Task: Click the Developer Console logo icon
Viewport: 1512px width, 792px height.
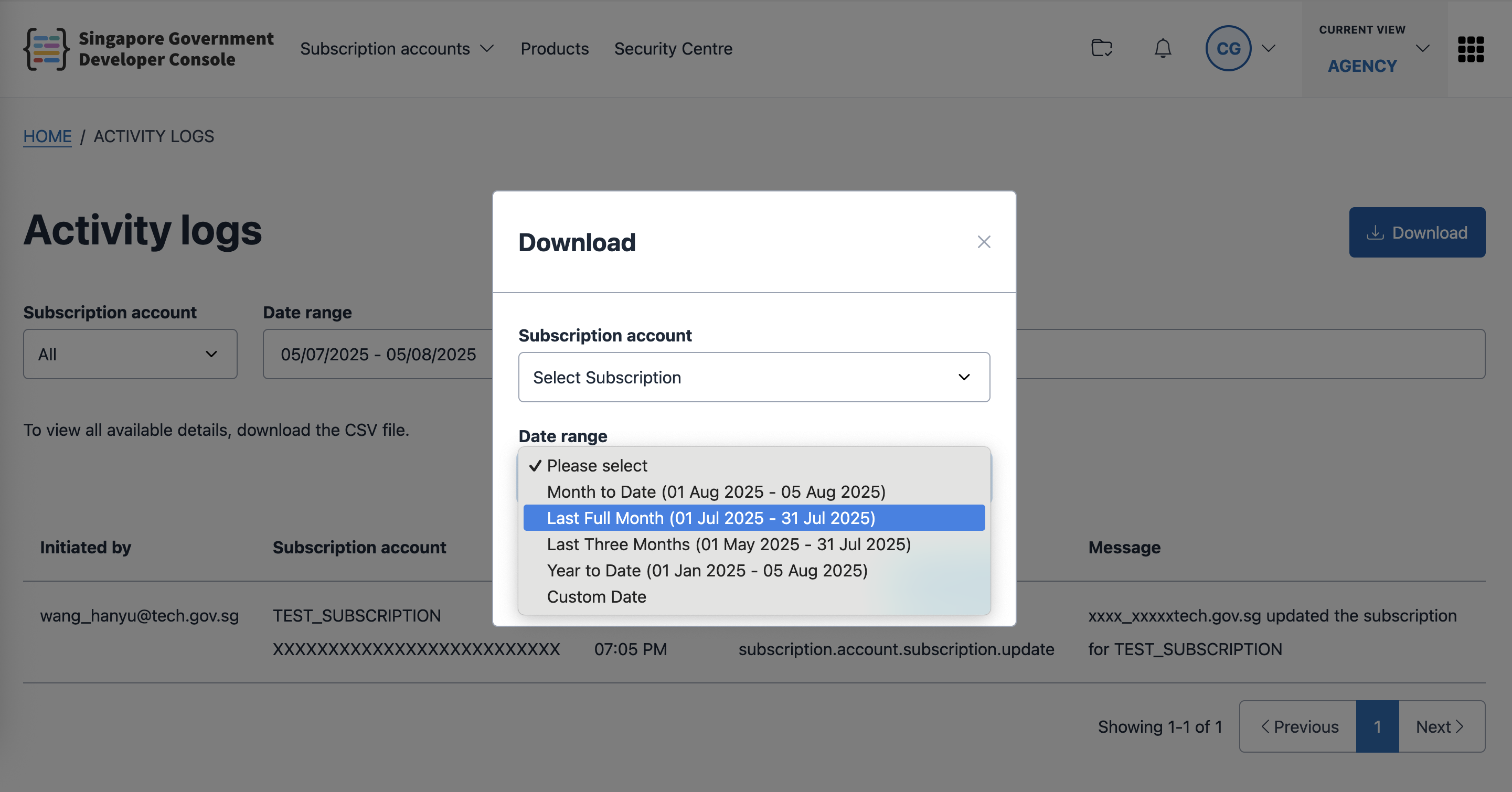Action: tap(46, 49)
